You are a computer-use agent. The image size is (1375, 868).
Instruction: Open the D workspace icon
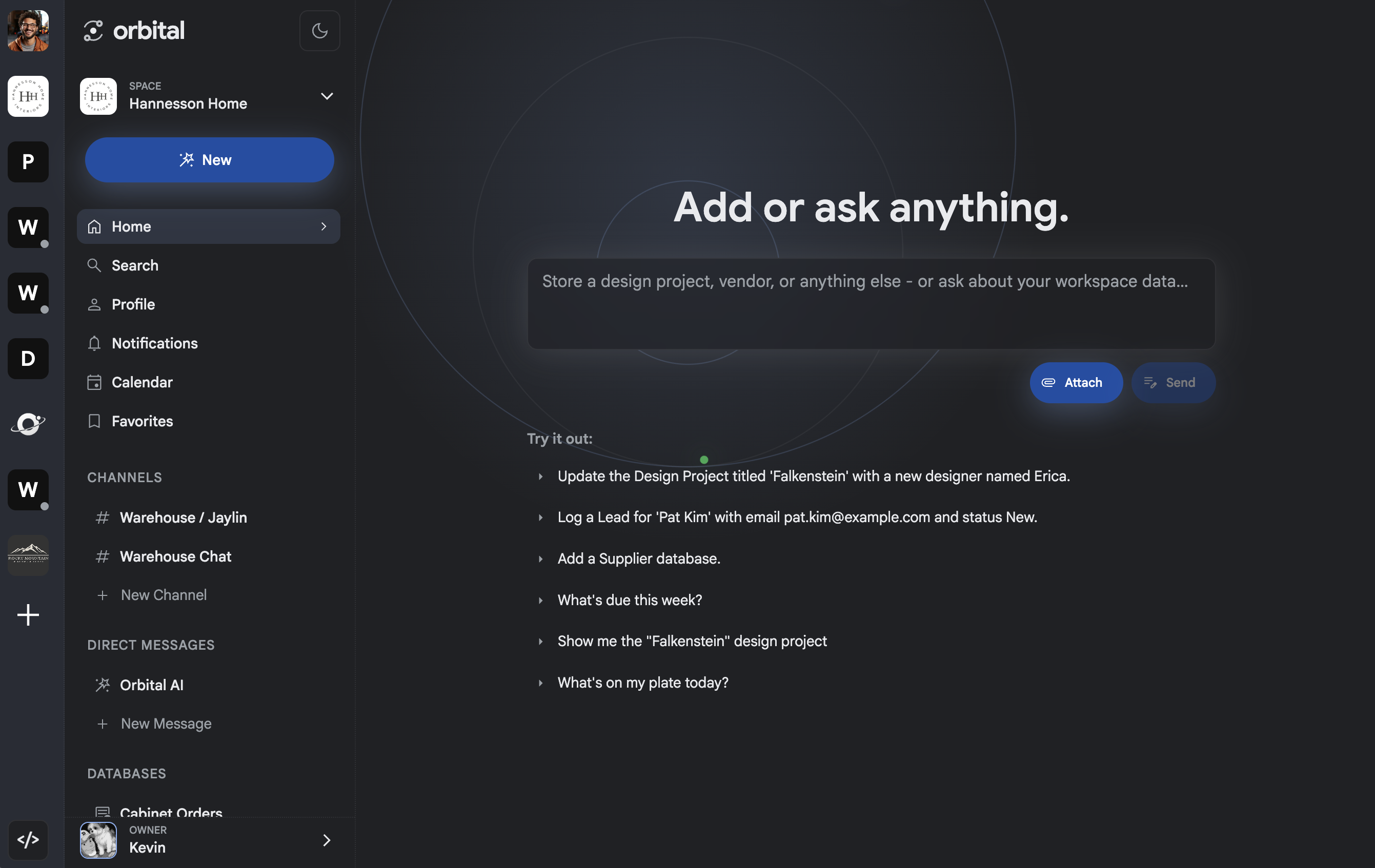tap(28, 359)
